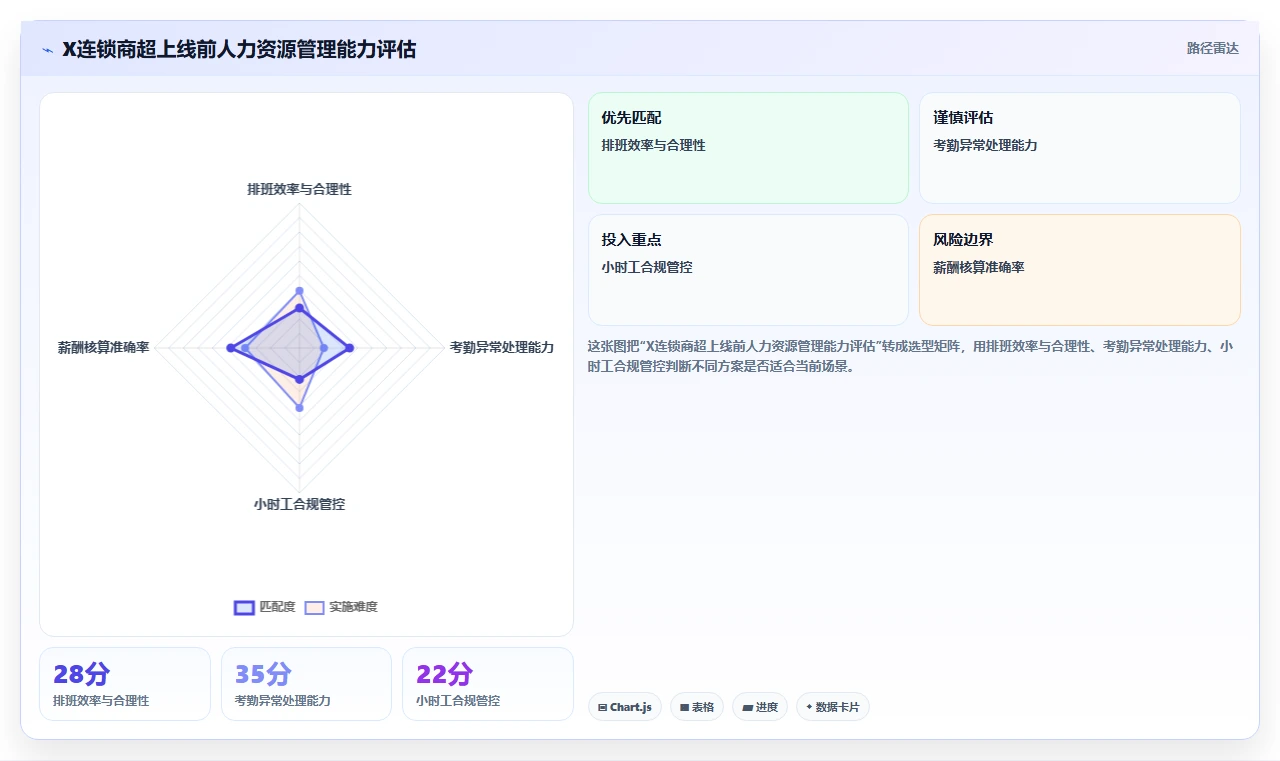This screenshot has height=761, width=1280.
Task: Click the 进度 chip's small icon
Action: click(x=747, y=708)
